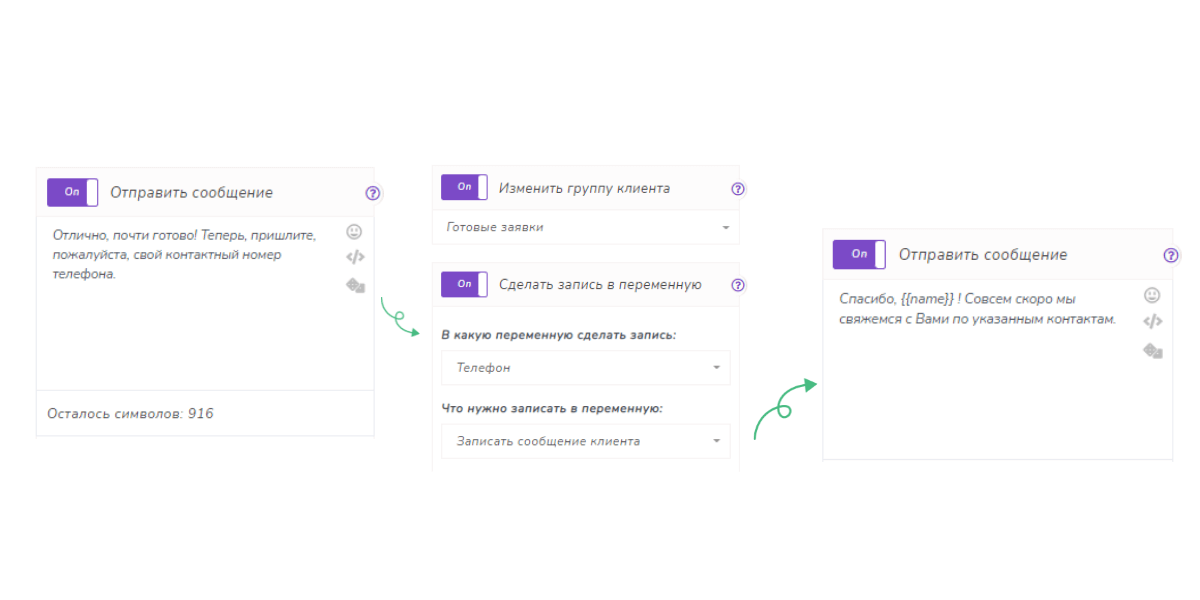The height and width of the screenshot is (600, 1200).
Task: Expand the Телефон variable dropdown
Action: 585,367
